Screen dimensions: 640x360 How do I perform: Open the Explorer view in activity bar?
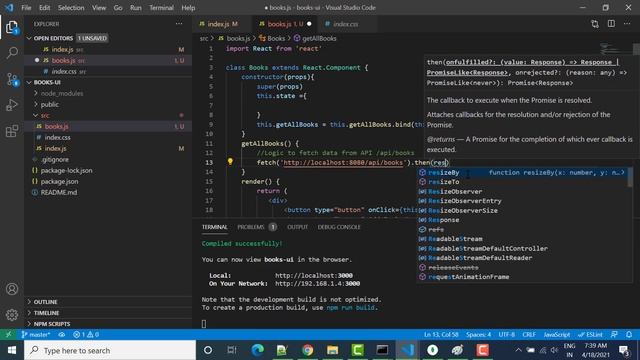point(12,28)
